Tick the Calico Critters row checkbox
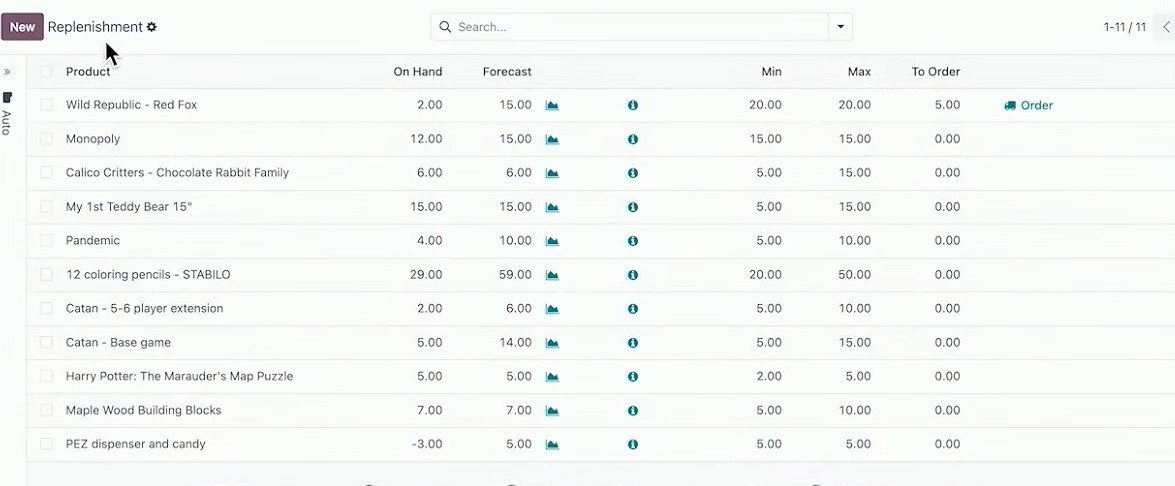Viewport: 1175px width, 486px height. (x=46, y=172)
